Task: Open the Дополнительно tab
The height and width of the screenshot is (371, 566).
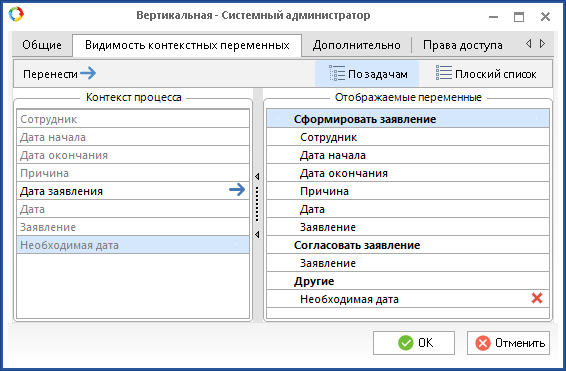Action: pyautogui.click(x=356, y=45)
